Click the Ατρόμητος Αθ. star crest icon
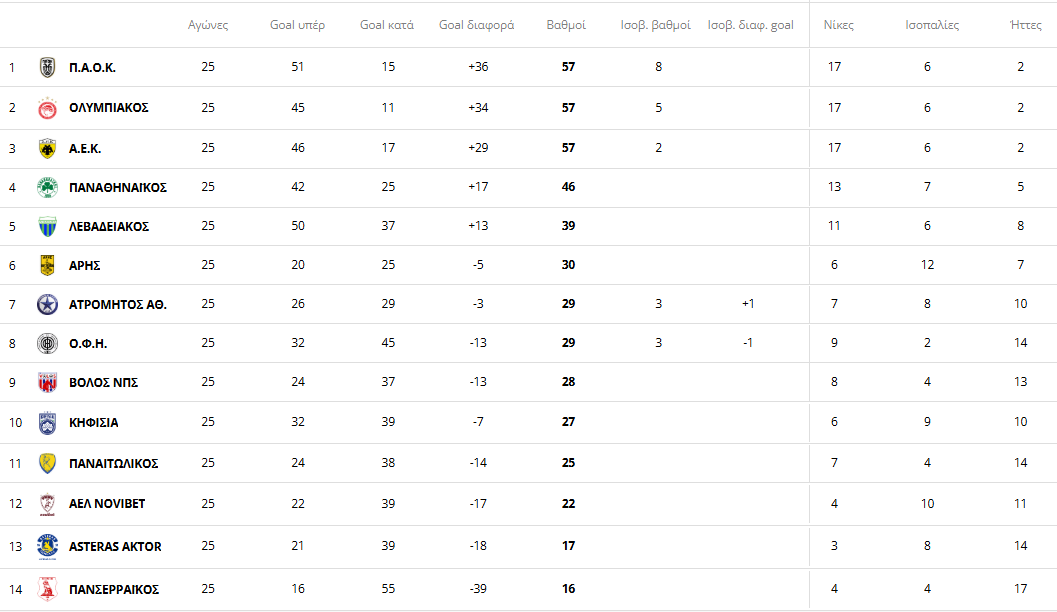 click(x=47, y=304)
